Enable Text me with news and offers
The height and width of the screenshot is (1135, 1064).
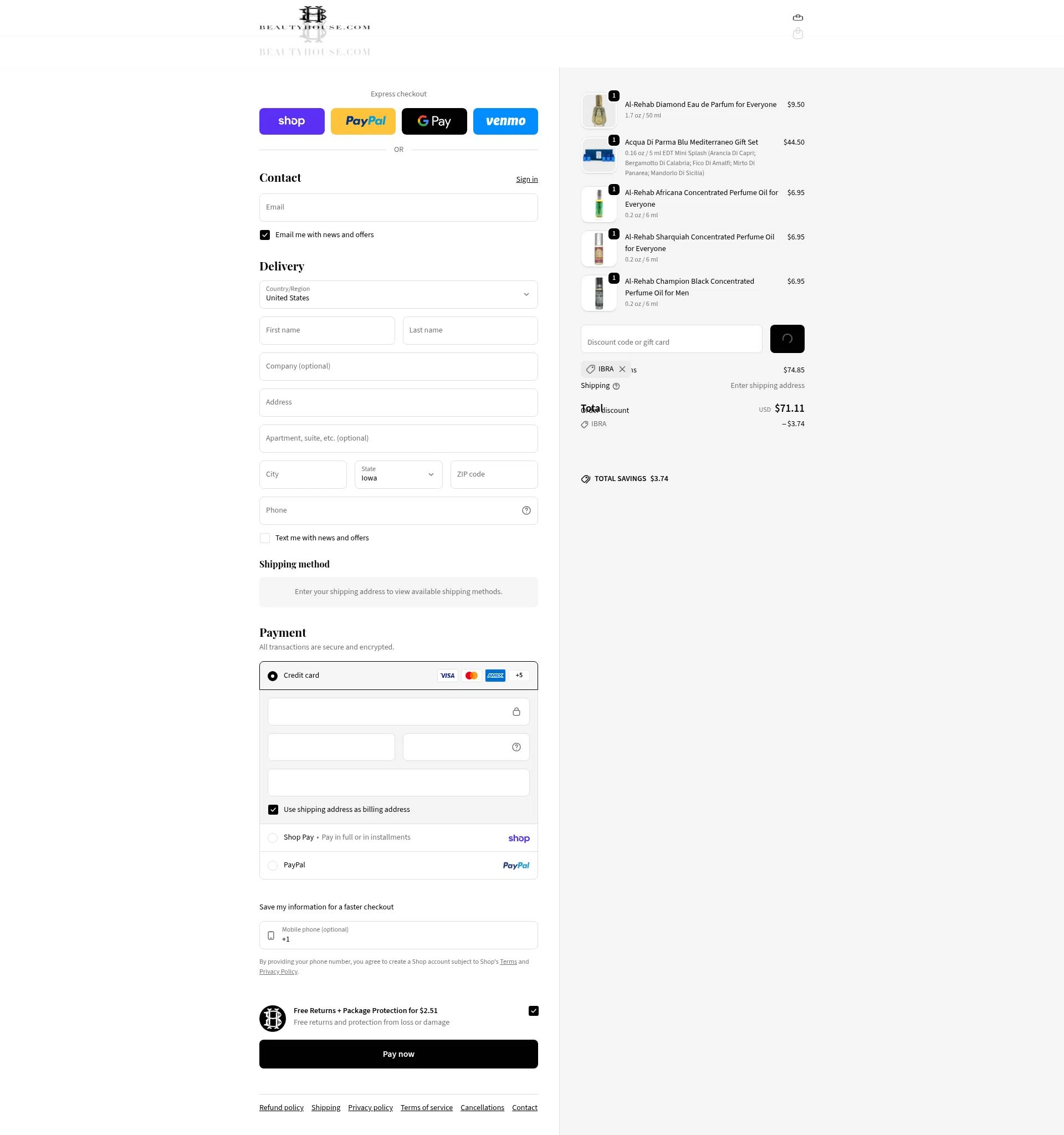click(265, 538)
